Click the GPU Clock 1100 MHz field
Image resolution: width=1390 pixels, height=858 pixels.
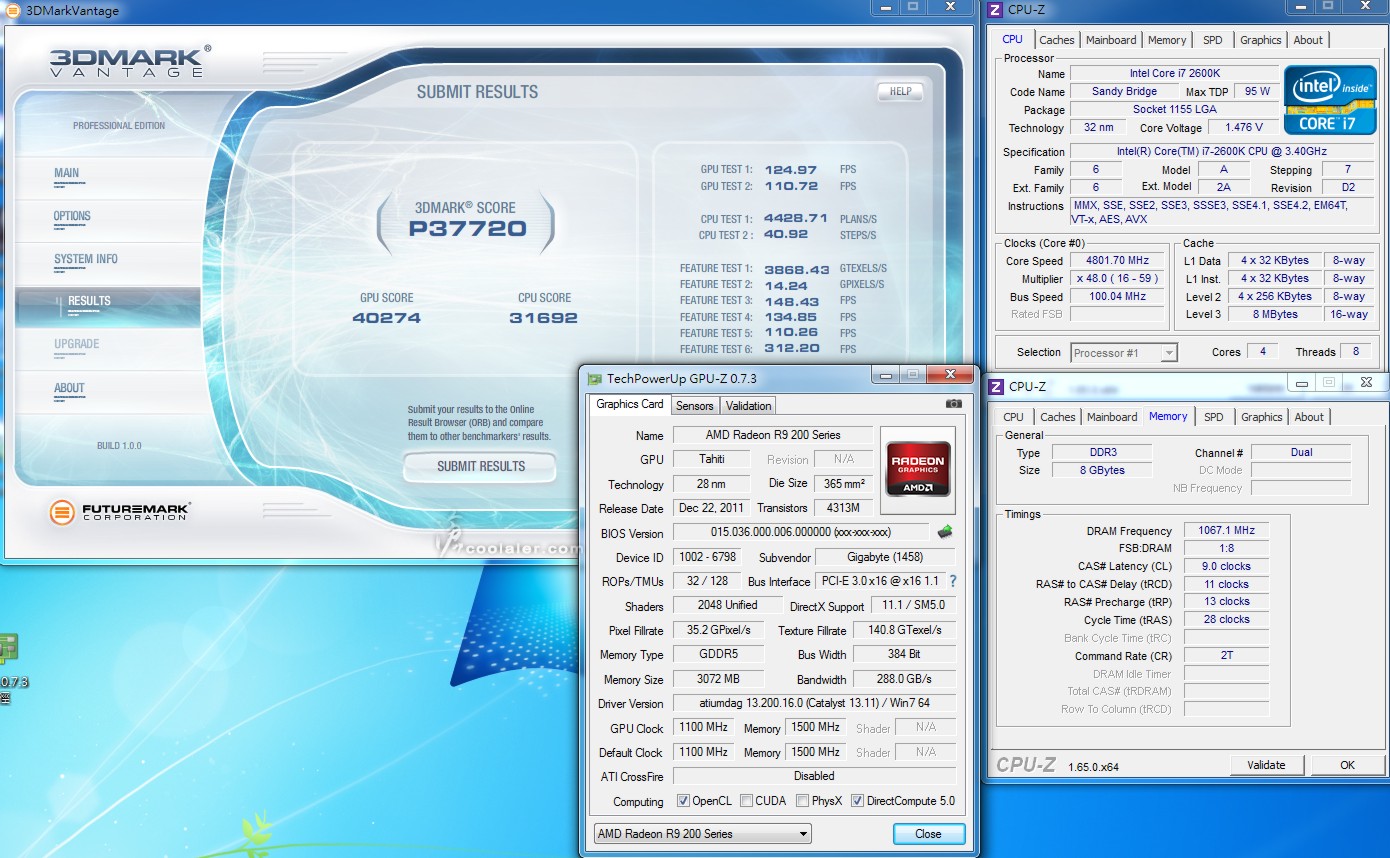703,728
